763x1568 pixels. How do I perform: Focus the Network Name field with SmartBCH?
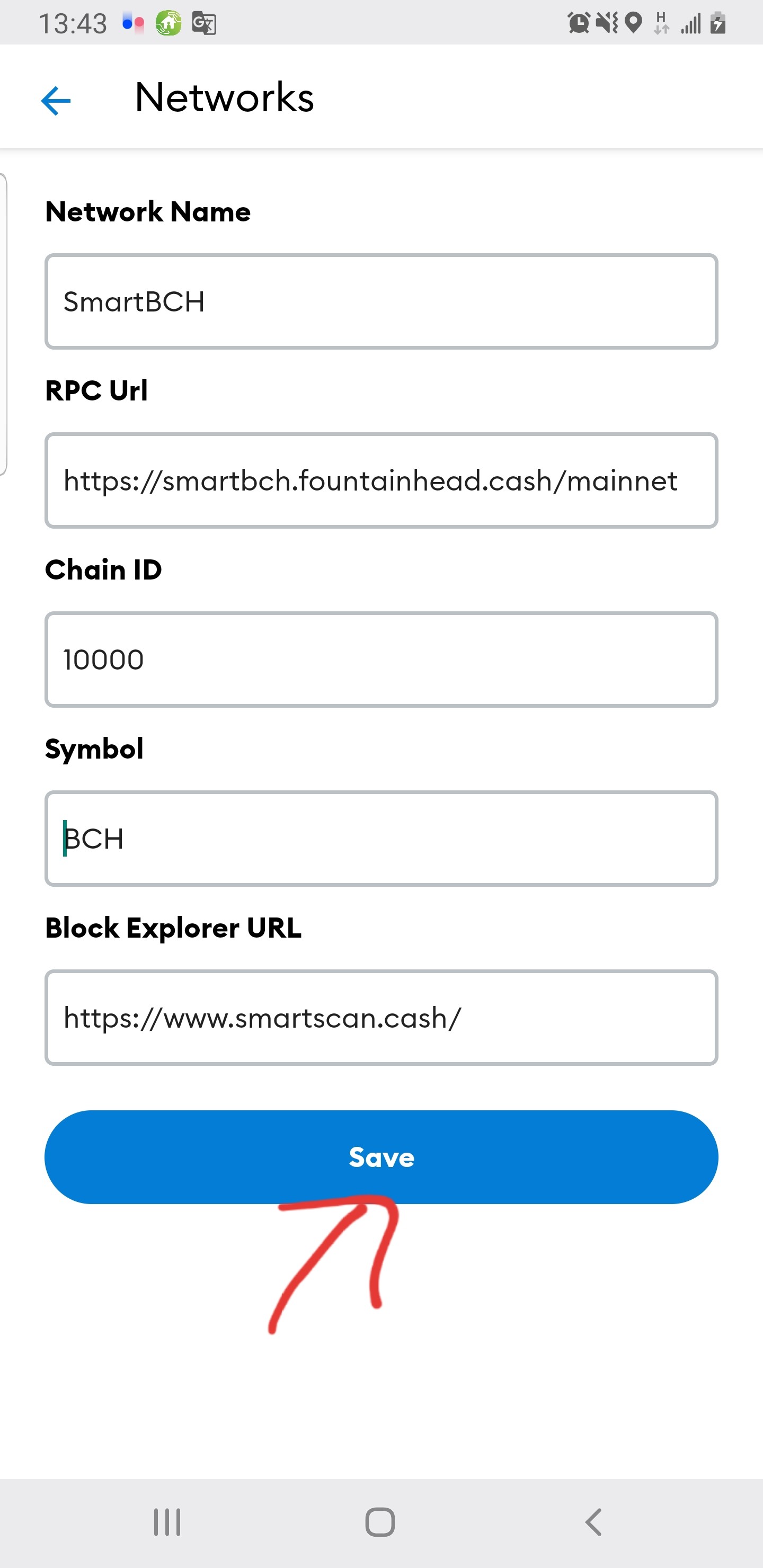(381, 301)
